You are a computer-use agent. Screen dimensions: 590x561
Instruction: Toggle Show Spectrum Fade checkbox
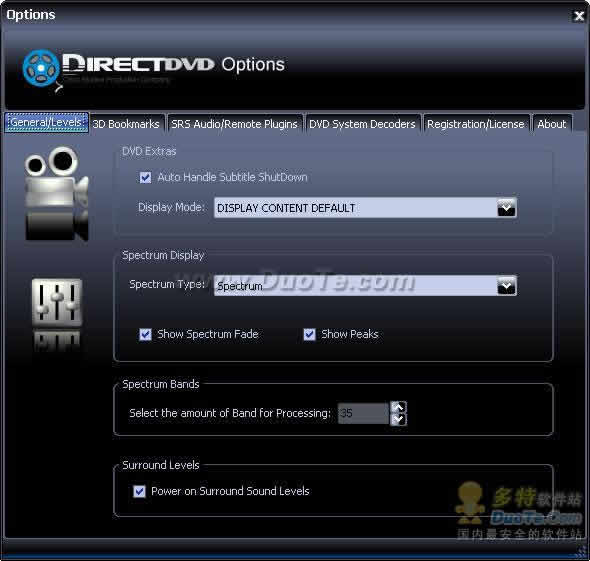(145, 334)
